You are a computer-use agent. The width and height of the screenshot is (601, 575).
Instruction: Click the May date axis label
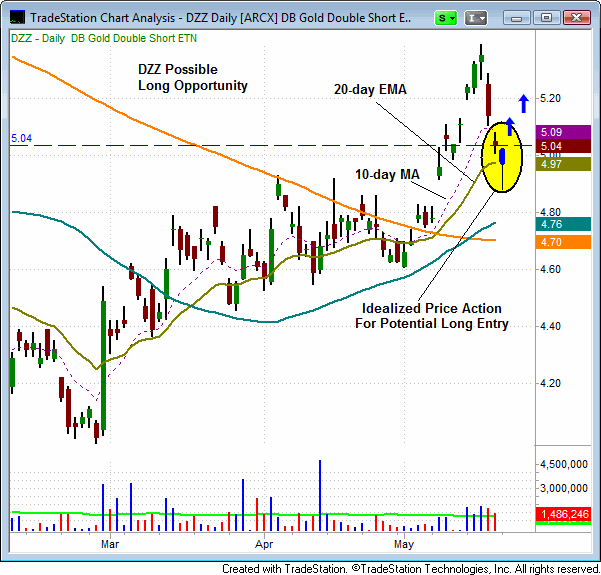pos(404,544)
